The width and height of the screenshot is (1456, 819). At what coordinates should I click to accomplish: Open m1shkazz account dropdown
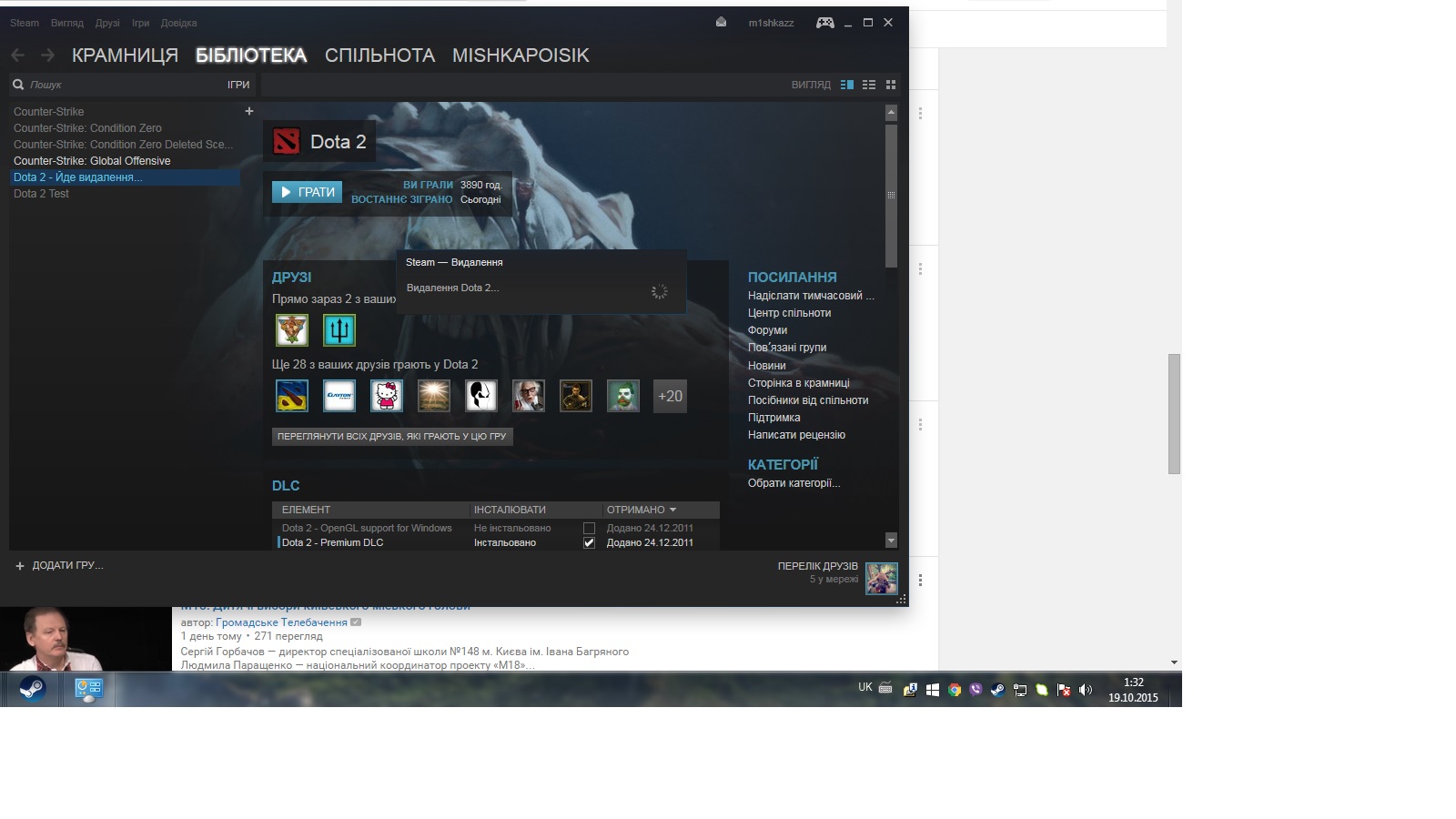point(771,23)
